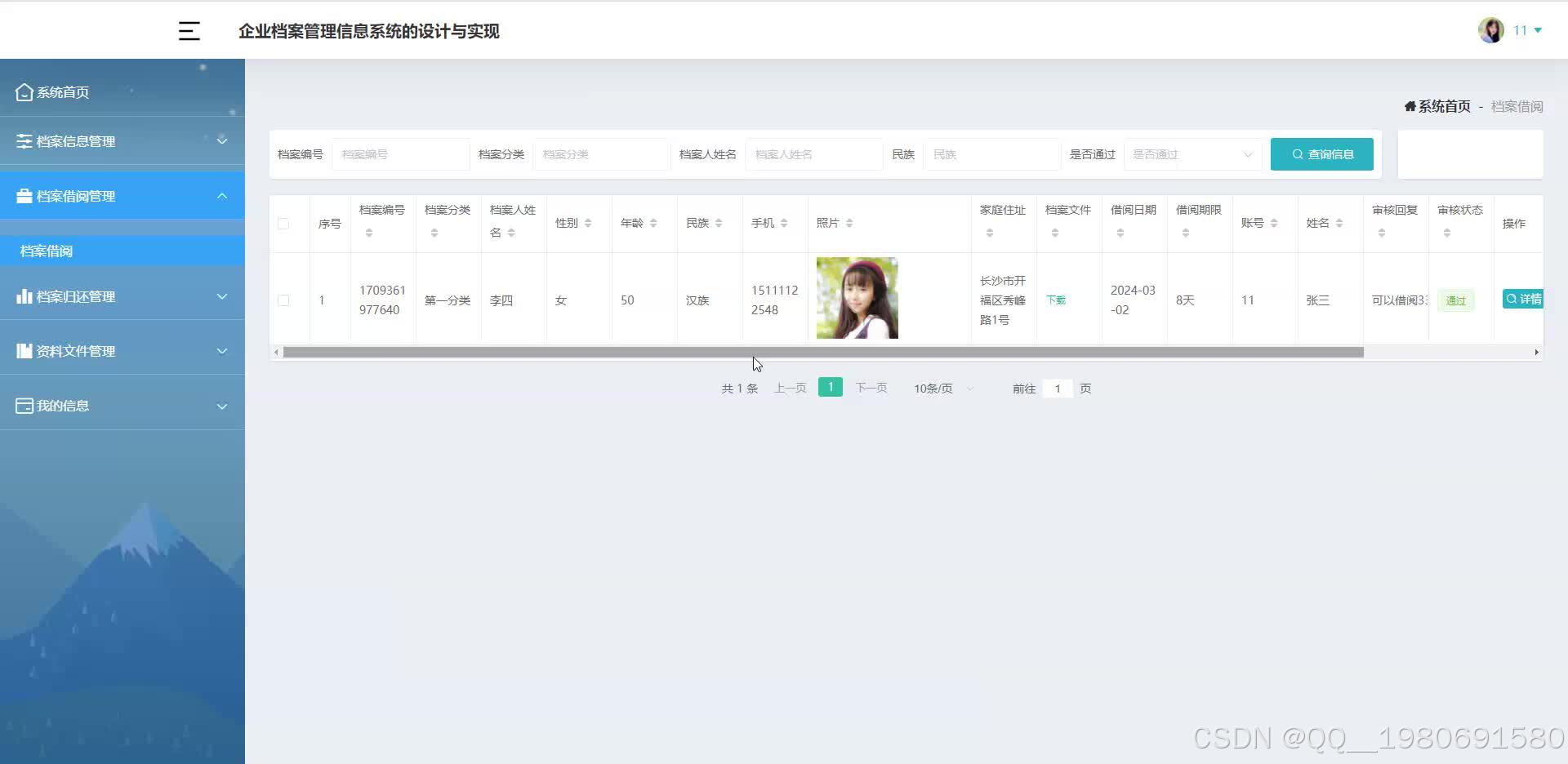This screenshot has height=764, width=1568.
Task: Click phone cell 15111122548
Action: pyautogui.click(x=774, y=300)
